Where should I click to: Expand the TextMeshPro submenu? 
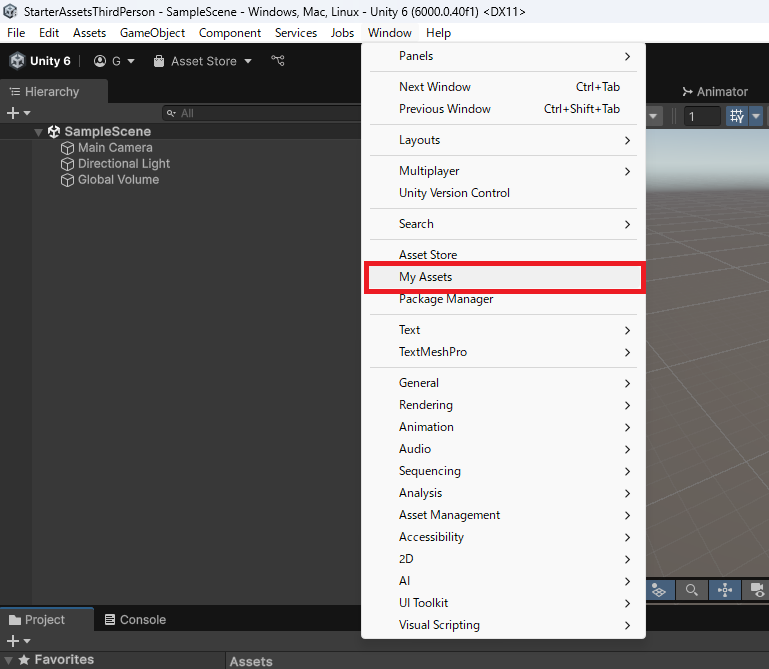pos(503,352)
